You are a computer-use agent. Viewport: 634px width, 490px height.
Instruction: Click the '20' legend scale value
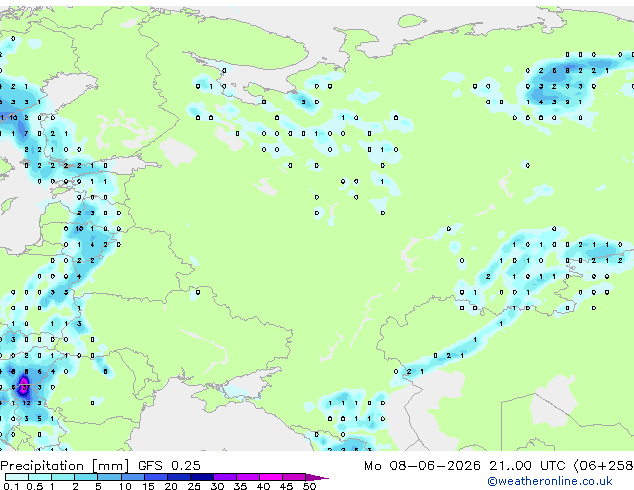(x=171, y=486)
